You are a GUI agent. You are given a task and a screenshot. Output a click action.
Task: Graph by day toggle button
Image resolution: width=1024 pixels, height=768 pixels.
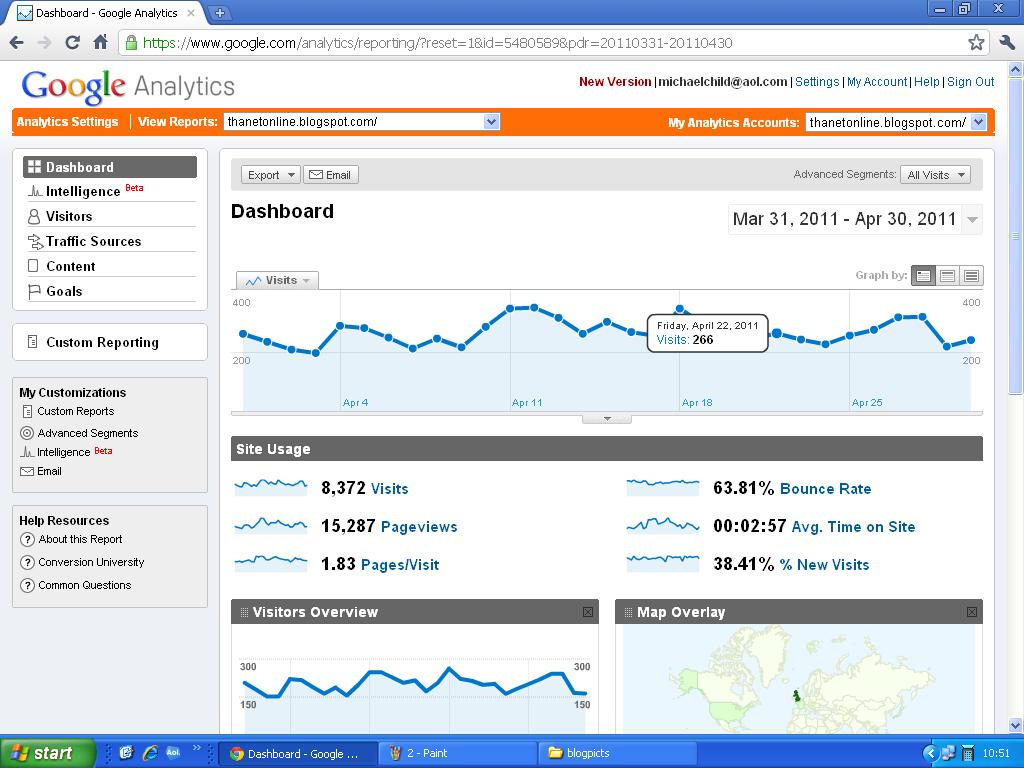(x=923, y=276)
